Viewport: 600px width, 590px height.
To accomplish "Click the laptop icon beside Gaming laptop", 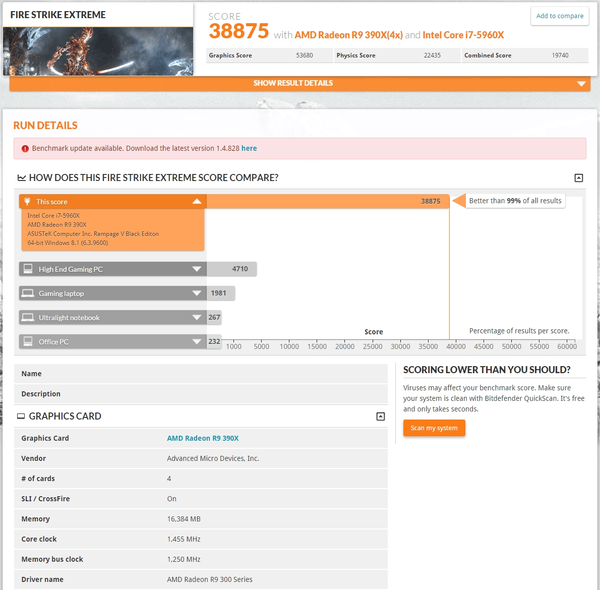I will point(28,293).
